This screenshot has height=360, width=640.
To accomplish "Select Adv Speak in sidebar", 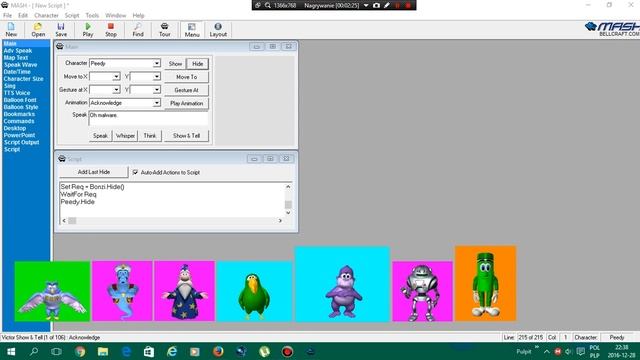I will (18, 51).
